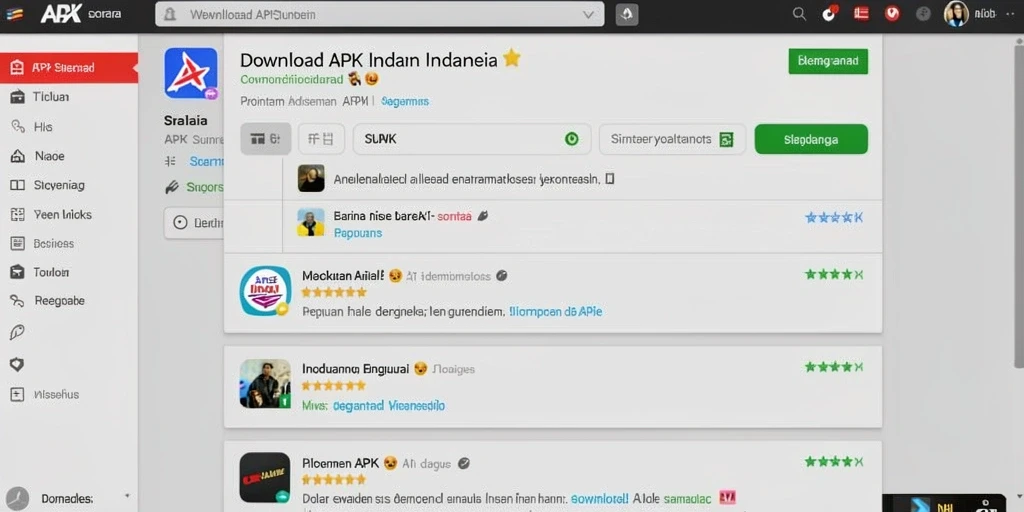
Task: Select the grid-view toggle button
Action: 321,139
